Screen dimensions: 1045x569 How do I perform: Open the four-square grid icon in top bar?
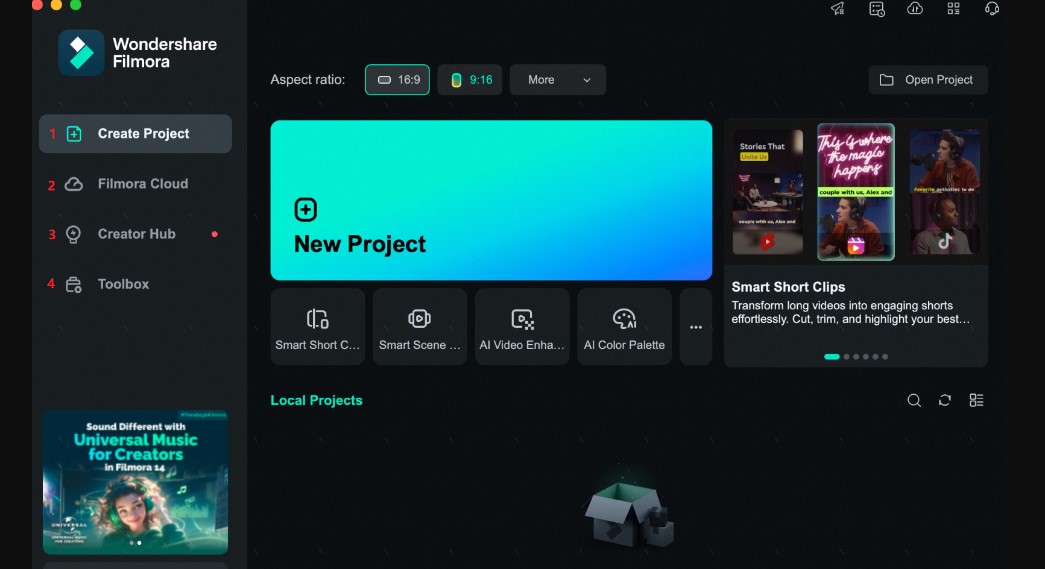click(x=954, y=9)
